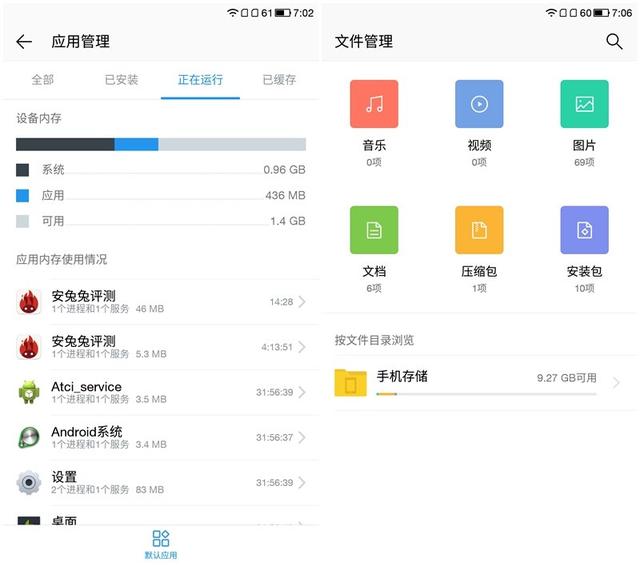Click the 手机存储 storage usage bar
Screen dimensions: 640x566
[x=486, y=394]
